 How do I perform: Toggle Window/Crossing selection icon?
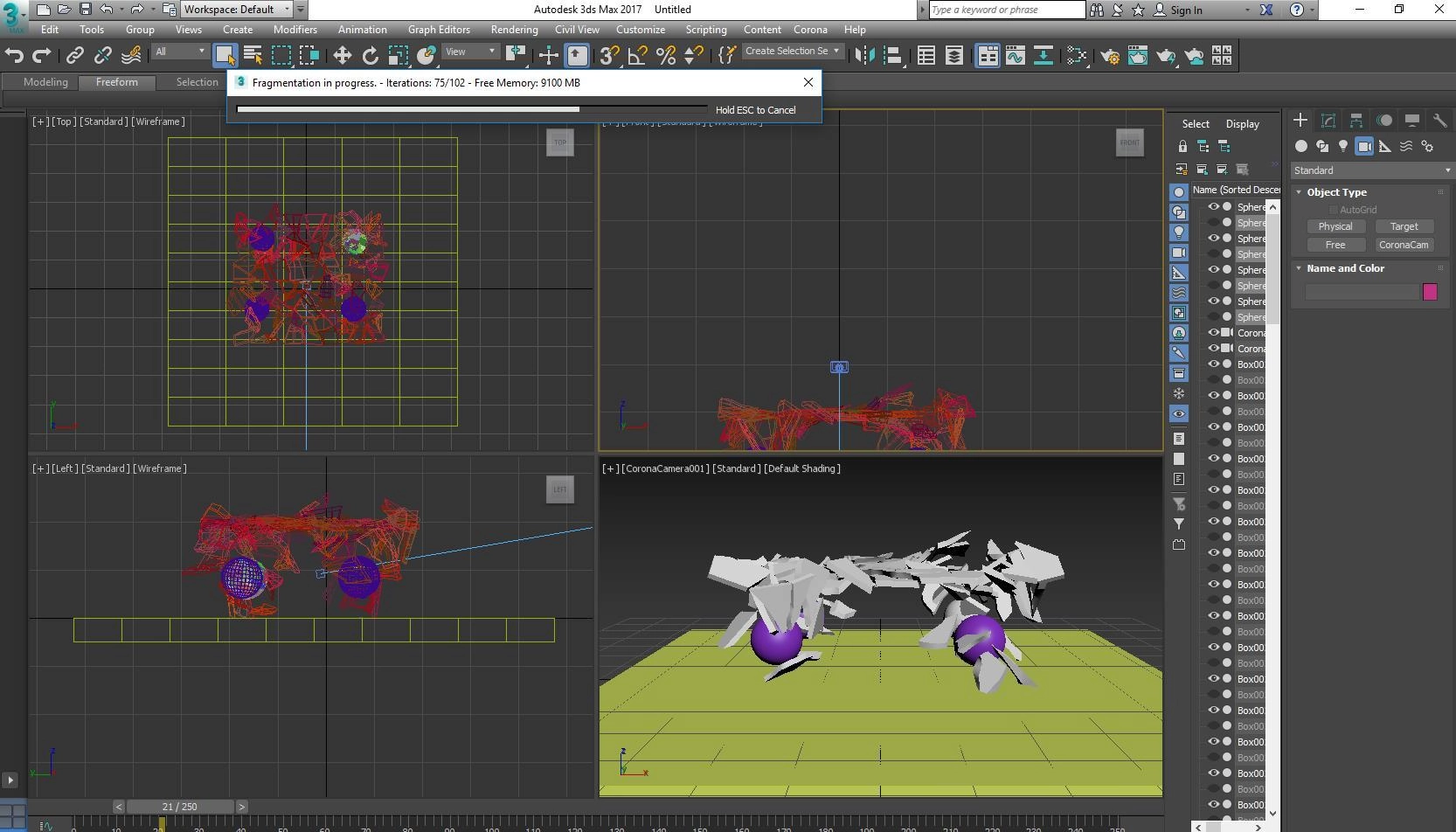click(x=309, y=55)
